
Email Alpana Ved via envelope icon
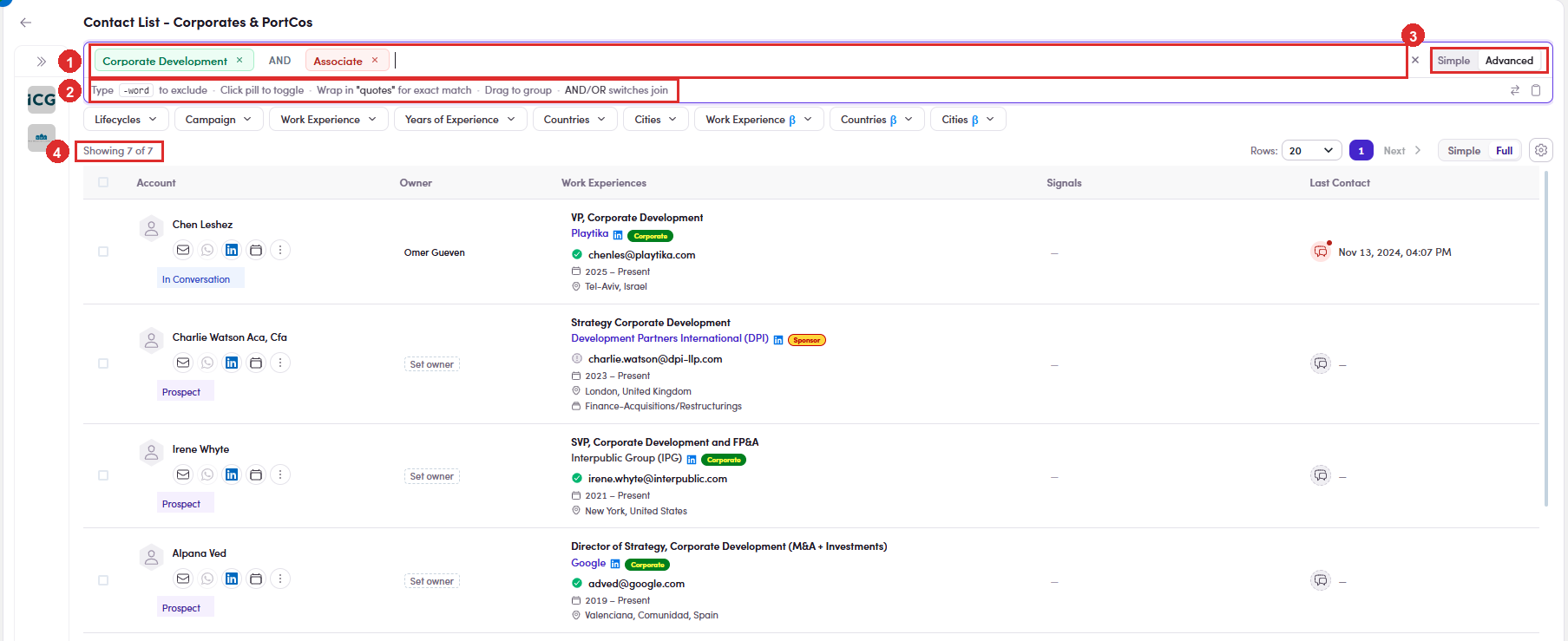(x=183, y=579)
